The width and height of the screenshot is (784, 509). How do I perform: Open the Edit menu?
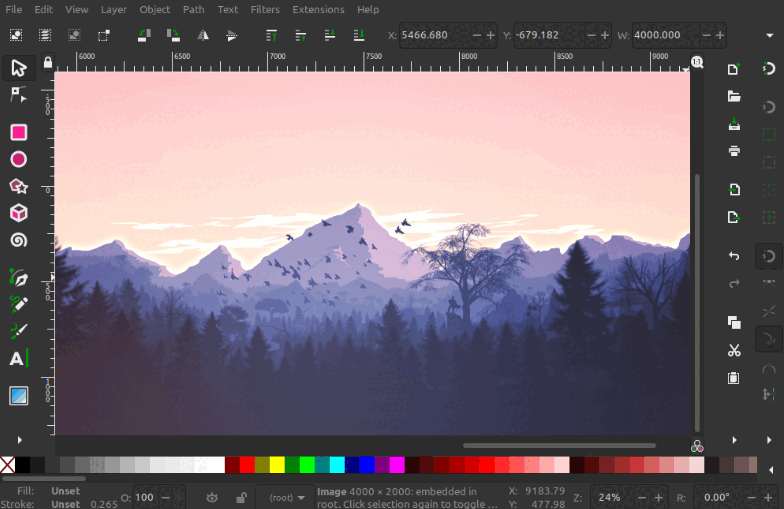[44, 10]
